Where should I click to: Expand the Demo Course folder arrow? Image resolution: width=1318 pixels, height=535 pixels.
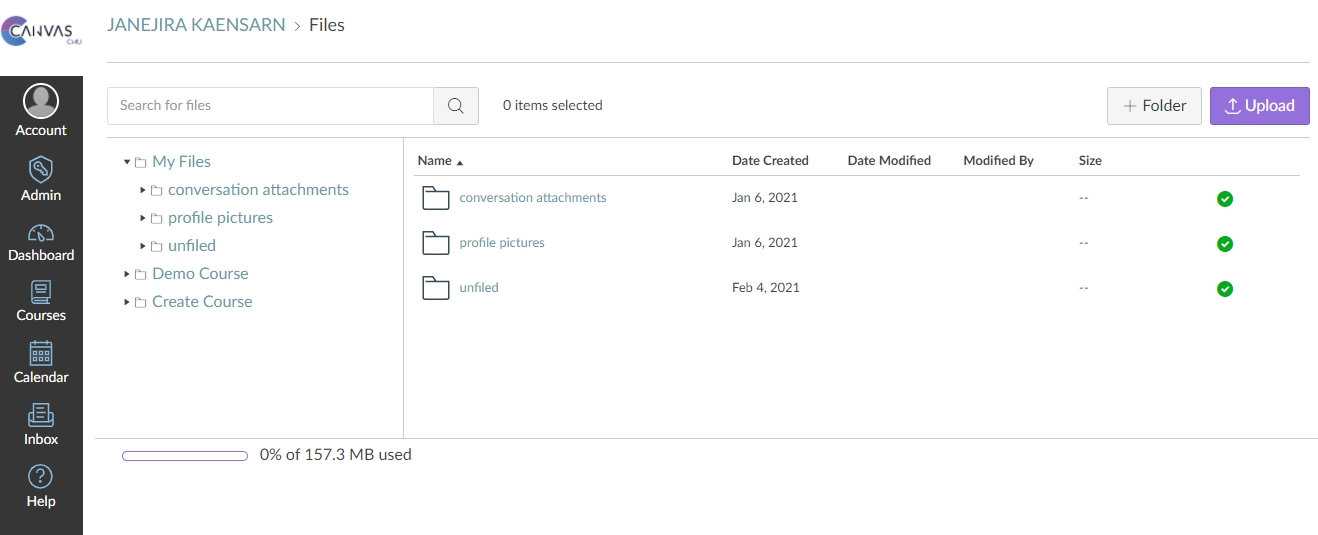pyautogui.click(x=127, y=274)
